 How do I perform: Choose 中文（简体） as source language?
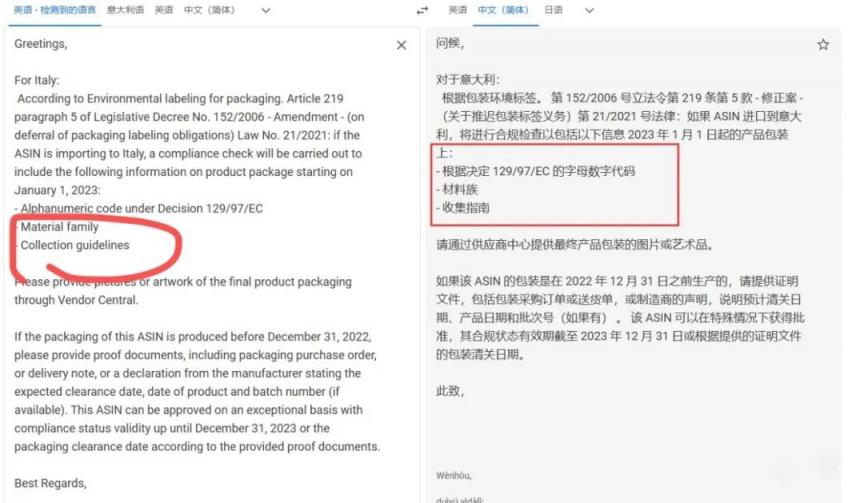pyautogui.click(x=209, y=10)
